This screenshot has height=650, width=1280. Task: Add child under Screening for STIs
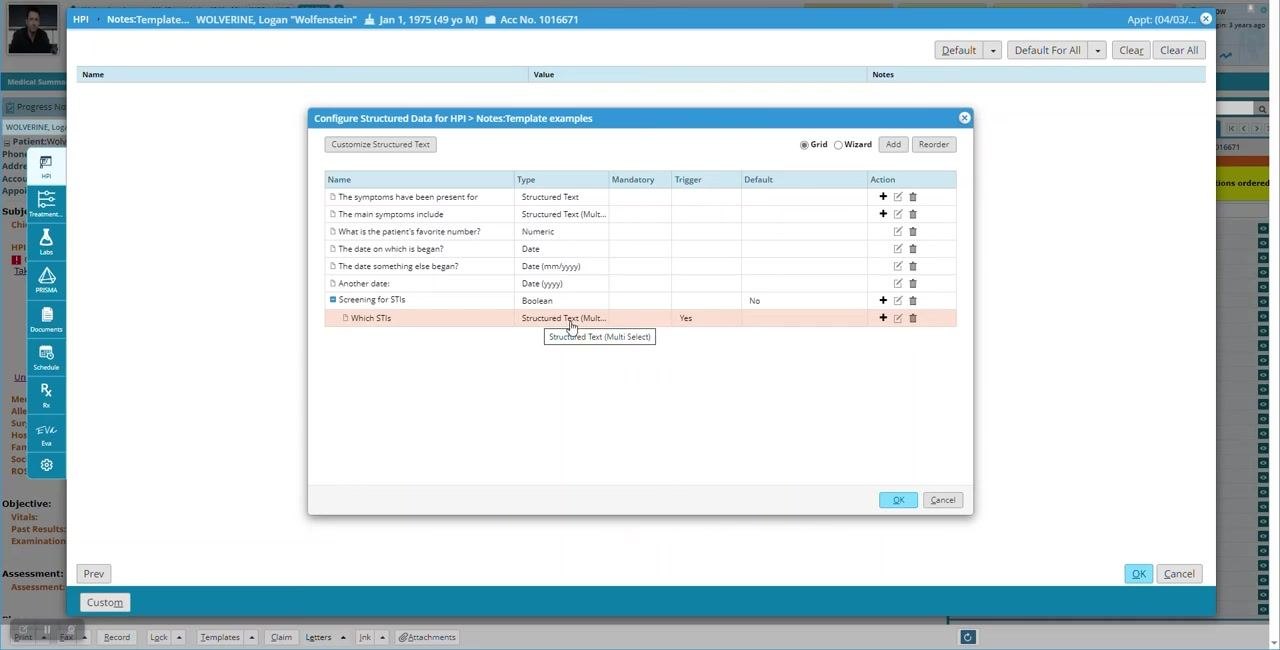pyautogui.click(x=883, y=300)
